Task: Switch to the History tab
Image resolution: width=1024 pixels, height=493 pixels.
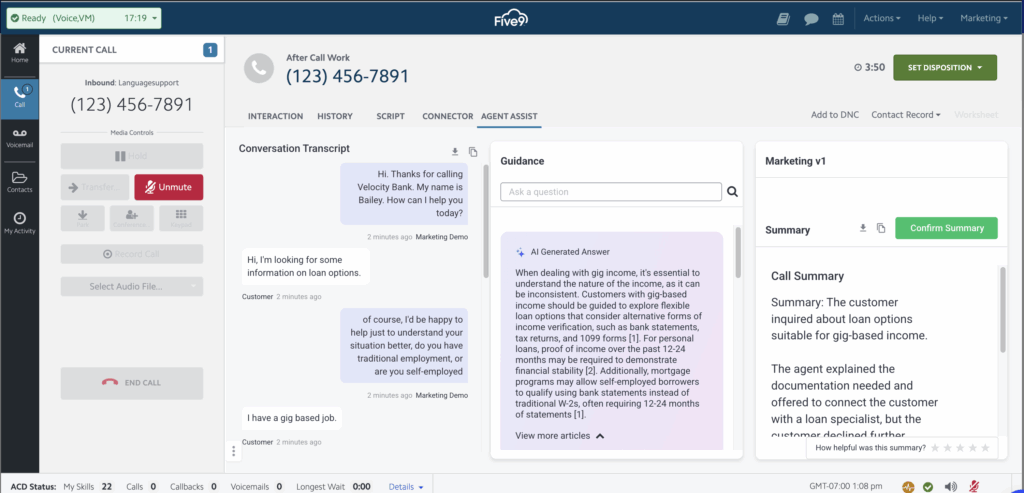Action: pyautogui.click(x=334, y=116)
